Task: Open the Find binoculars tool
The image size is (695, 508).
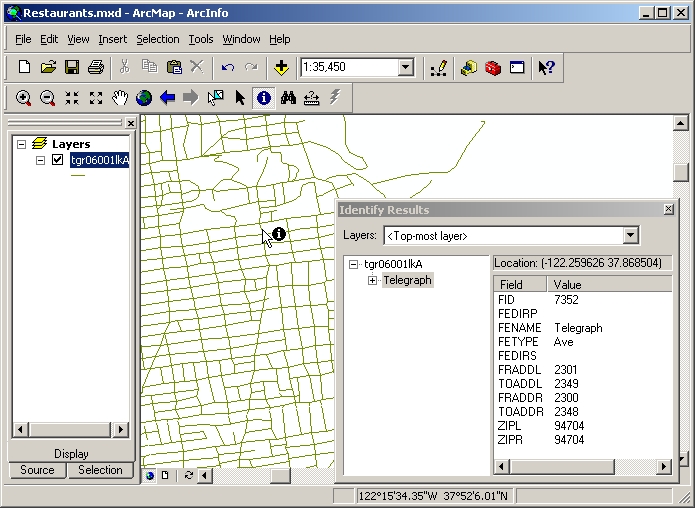Action: 288,98
